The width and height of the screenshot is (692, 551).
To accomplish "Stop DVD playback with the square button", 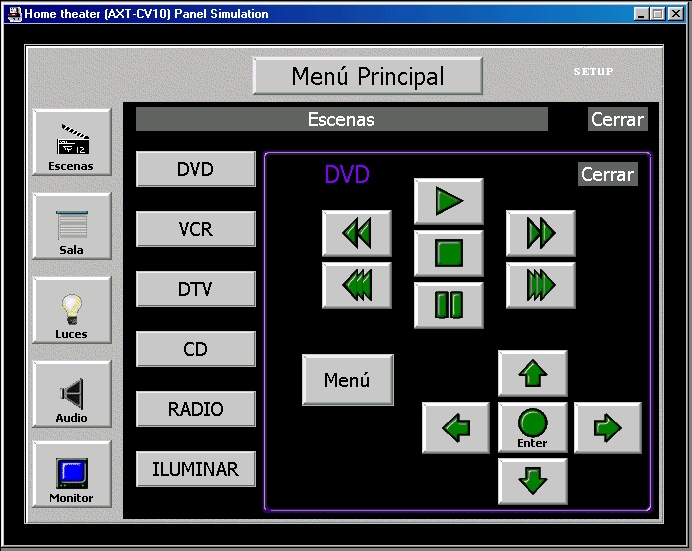I will [449, 253].
